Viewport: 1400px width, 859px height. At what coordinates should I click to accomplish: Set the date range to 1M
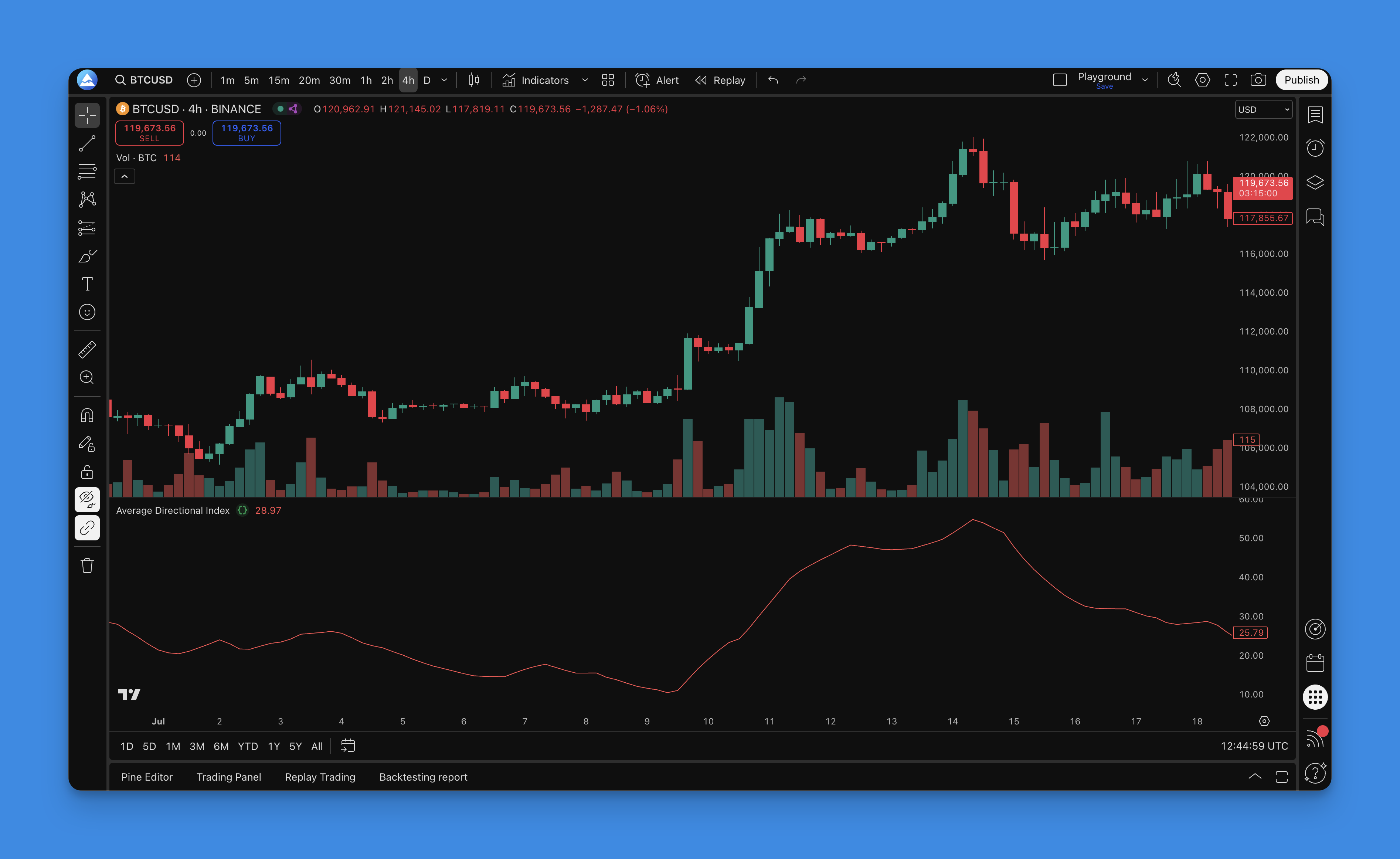[173, 747]
